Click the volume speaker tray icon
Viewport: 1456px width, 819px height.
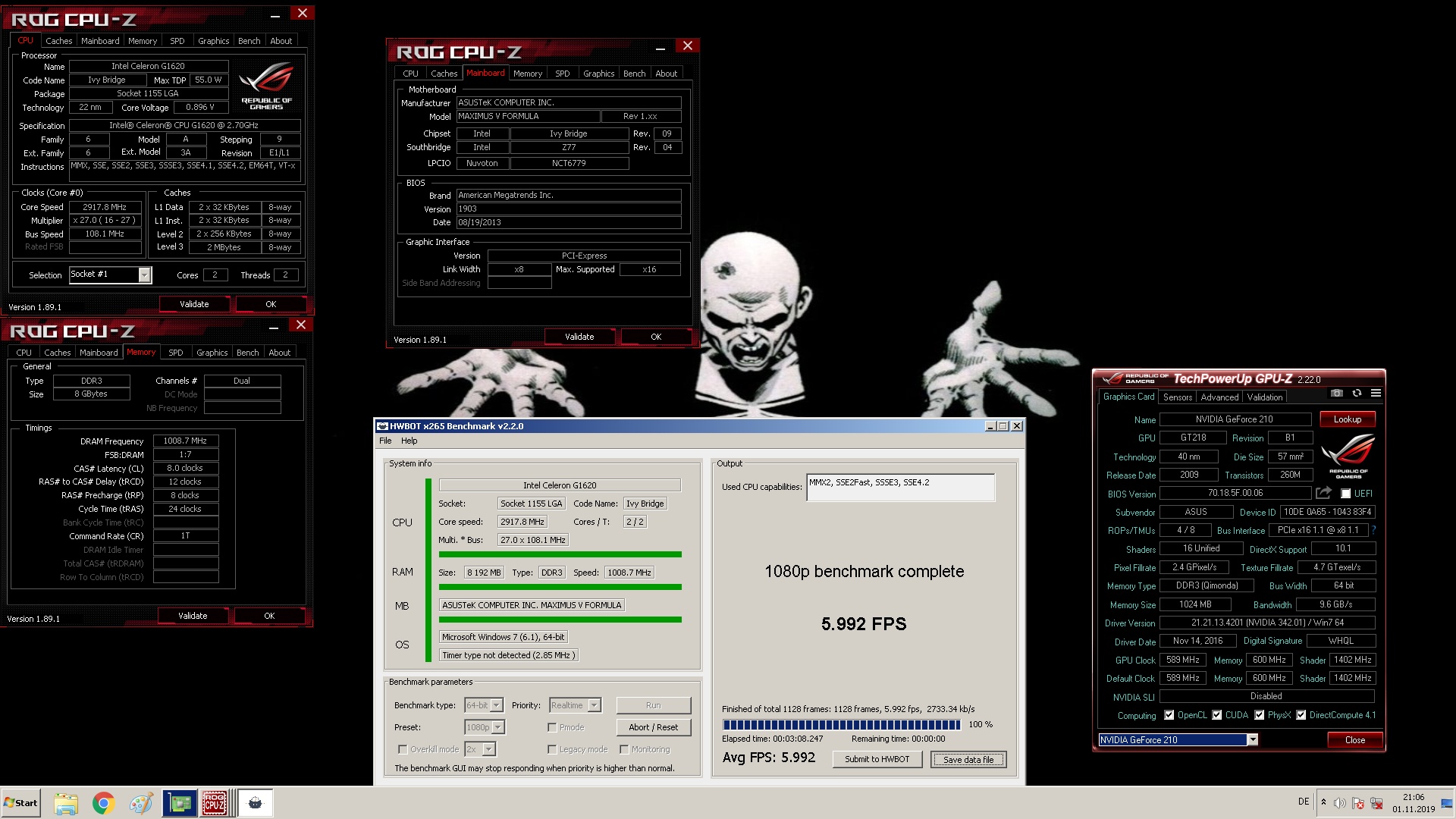1340,803
